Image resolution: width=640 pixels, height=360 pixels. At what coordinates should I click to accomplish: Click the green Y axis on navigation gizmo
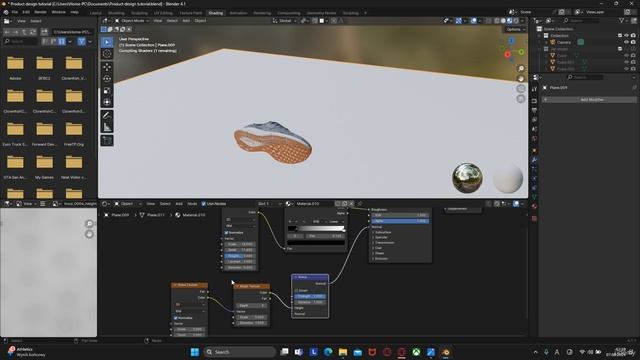coord(521,52)
